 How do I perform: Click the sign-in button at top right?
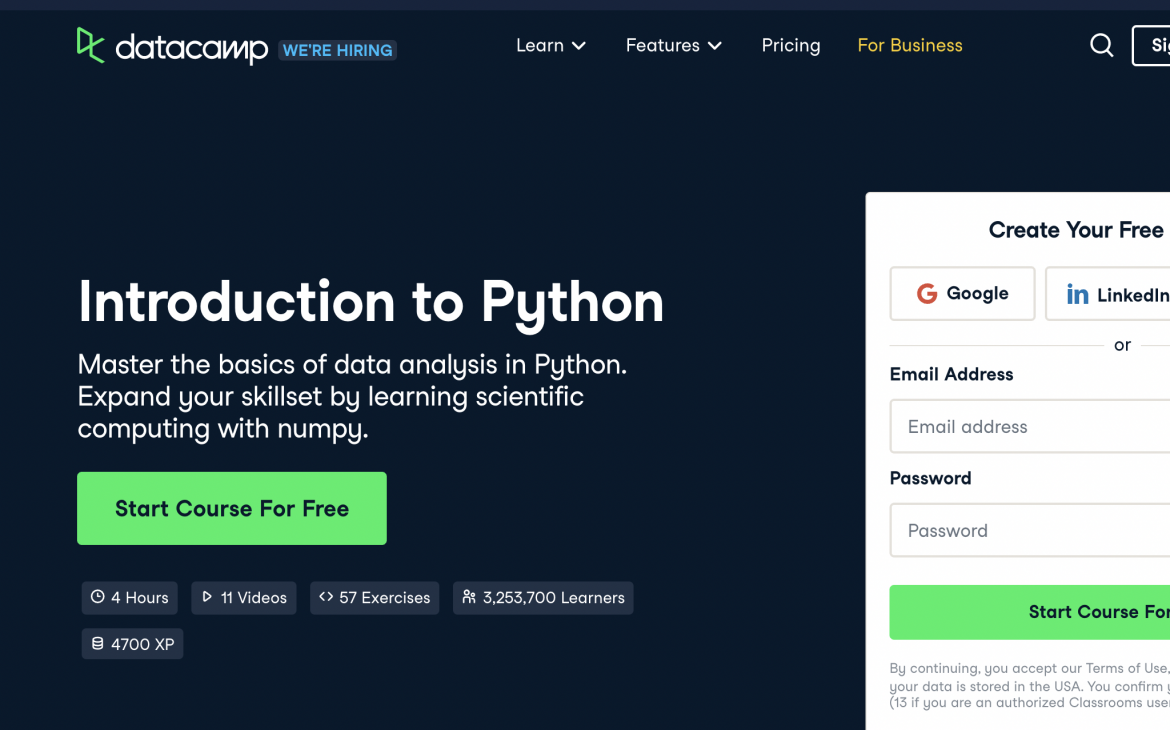pyautogui.click(x=1151, y=46)
